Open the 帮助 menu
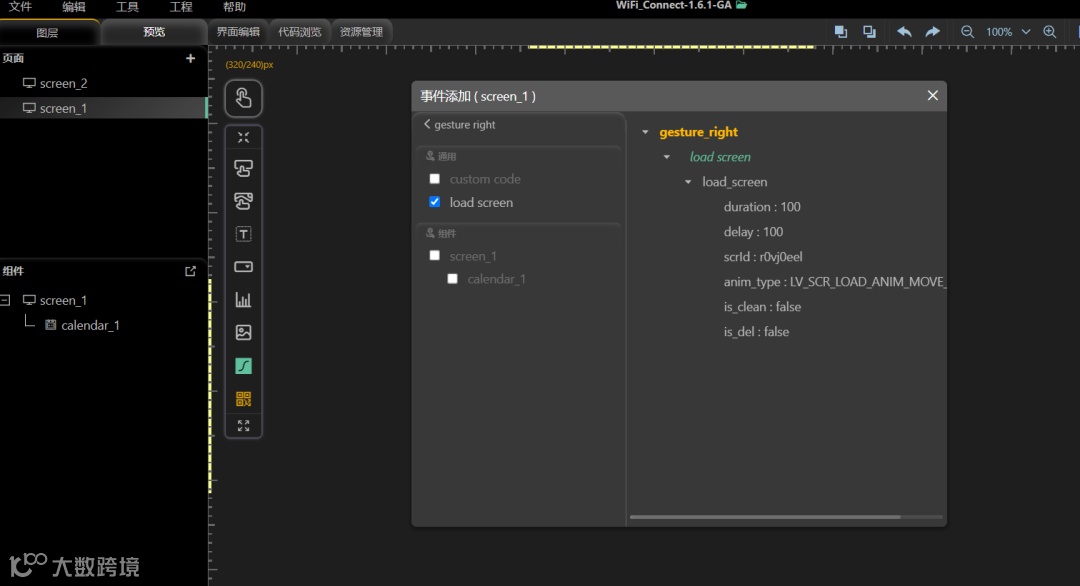Viewport: 1080px width, 586px height. coord(234,7)
